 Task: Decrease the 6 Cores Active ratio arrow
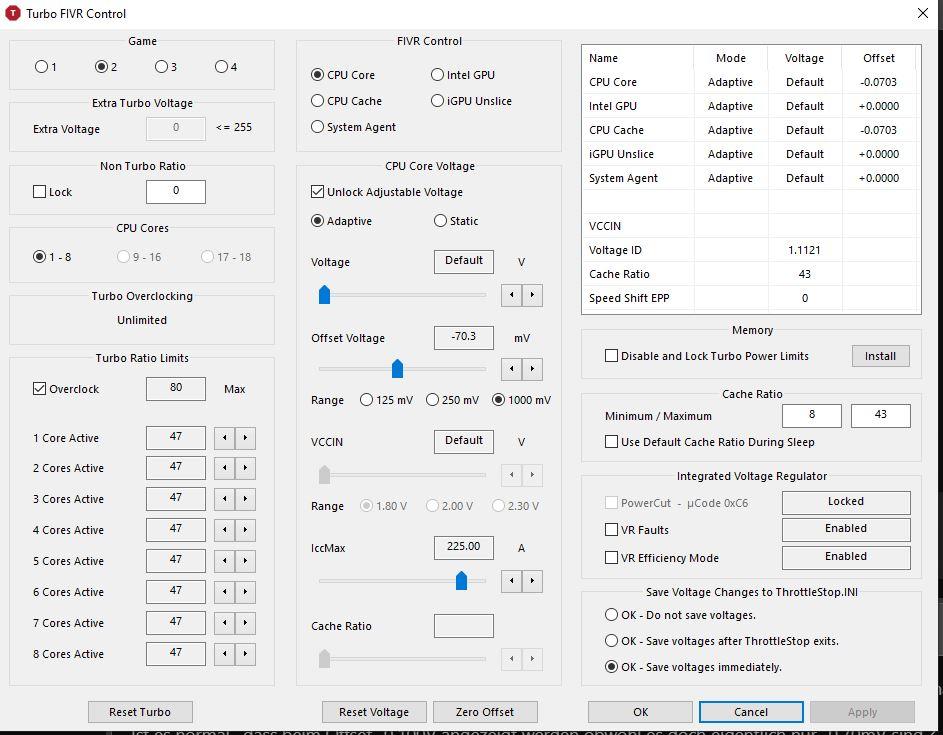(x=224, y=592)
